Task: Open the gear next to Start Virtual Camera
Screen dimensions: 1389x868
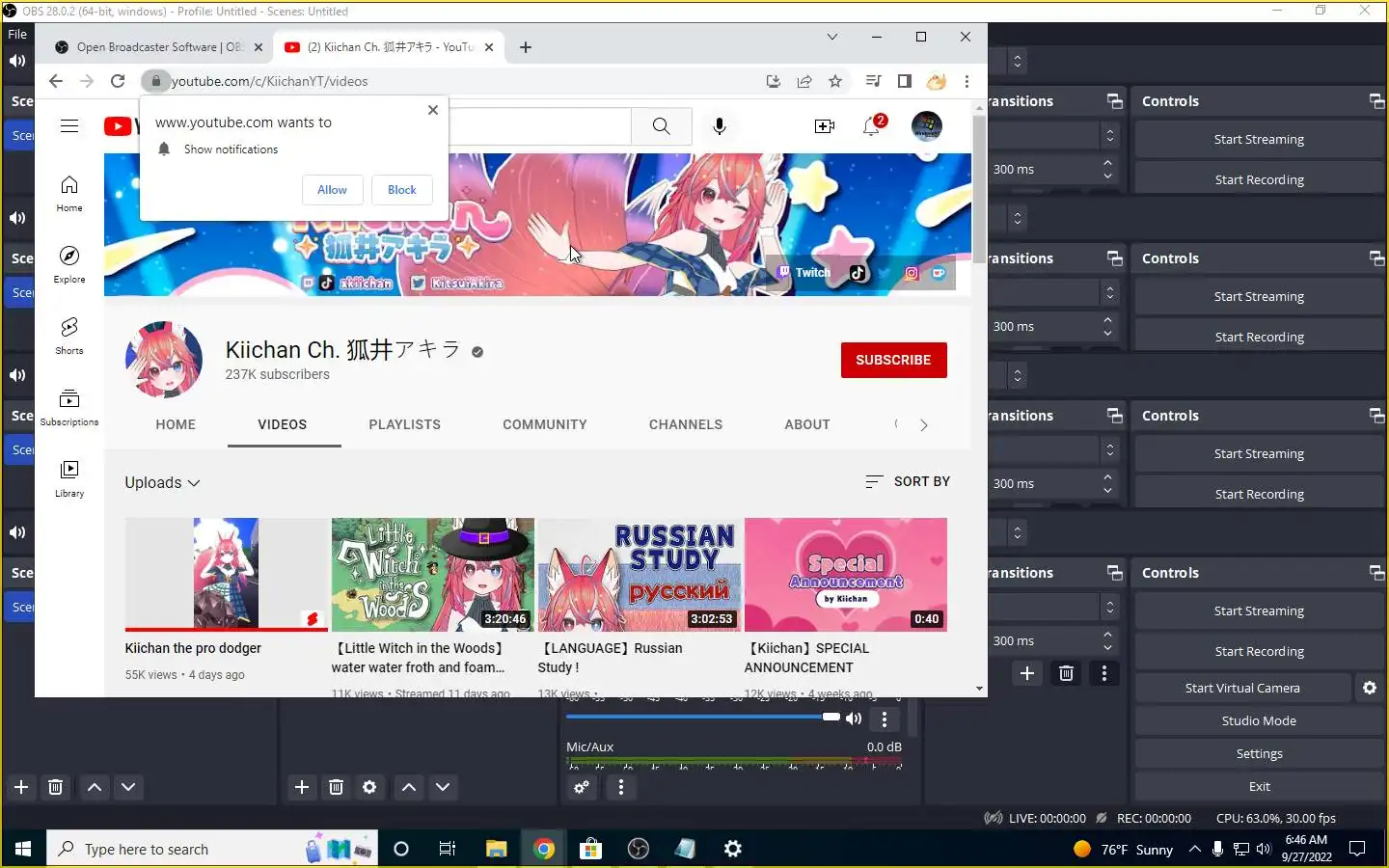Action: tap(1370, 688)
